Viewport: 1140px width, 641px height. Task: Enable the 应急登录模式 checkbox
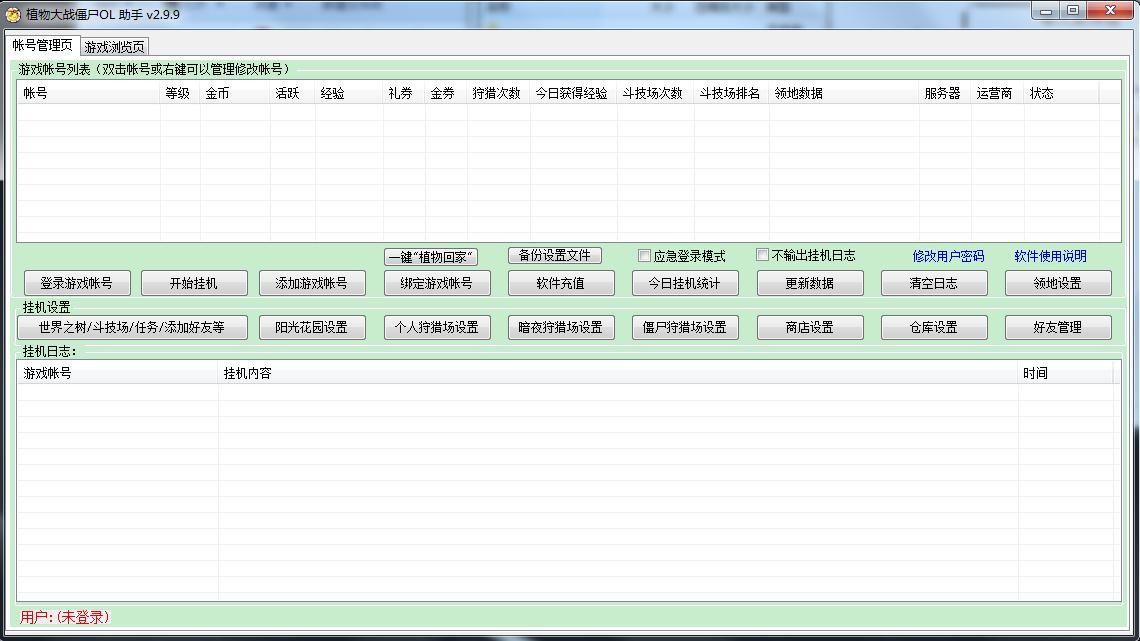coord(644,255)
